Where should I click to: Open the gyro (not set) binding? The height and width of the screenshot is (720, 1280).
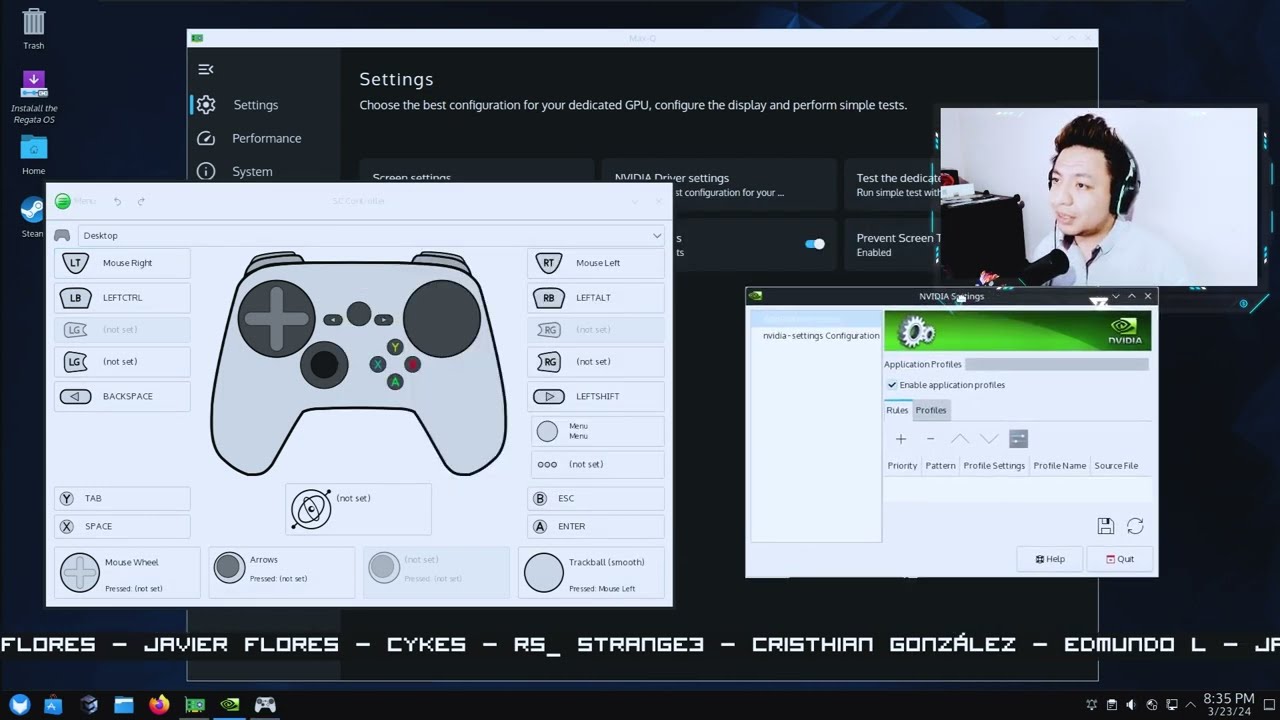358,509
